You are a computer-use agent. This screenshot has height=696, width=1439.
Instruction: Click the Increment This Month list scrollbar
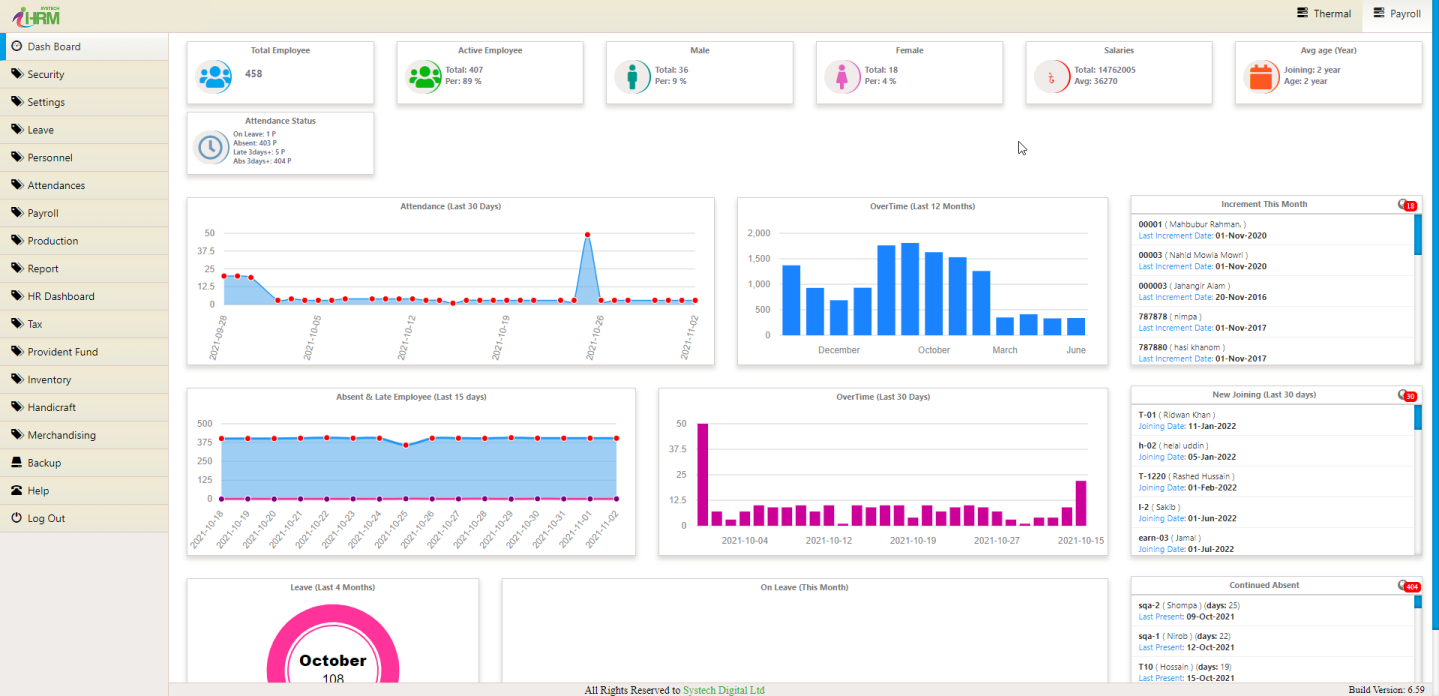point(1417,236)
